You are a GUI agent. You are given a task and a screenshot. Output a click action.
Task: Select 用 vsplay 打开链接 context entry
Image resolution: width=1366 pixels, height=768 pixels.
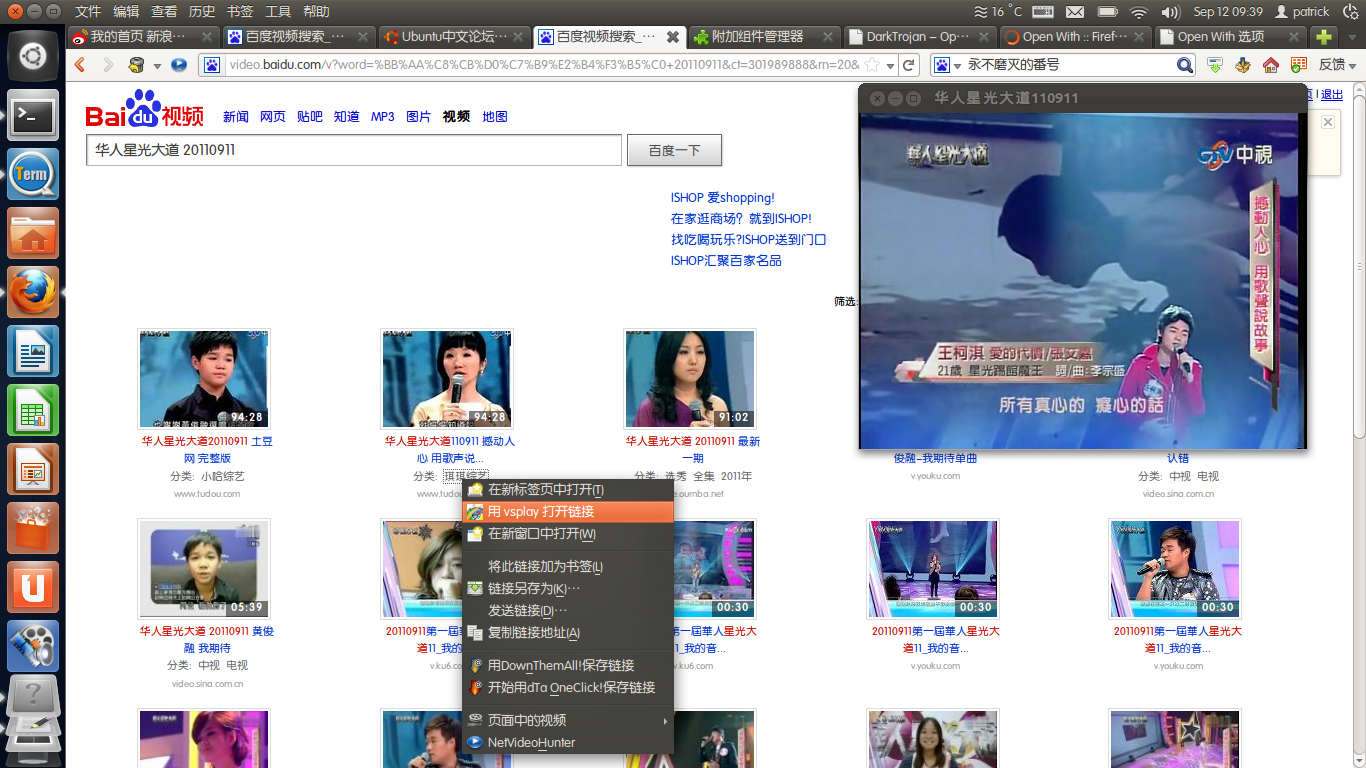568,512
